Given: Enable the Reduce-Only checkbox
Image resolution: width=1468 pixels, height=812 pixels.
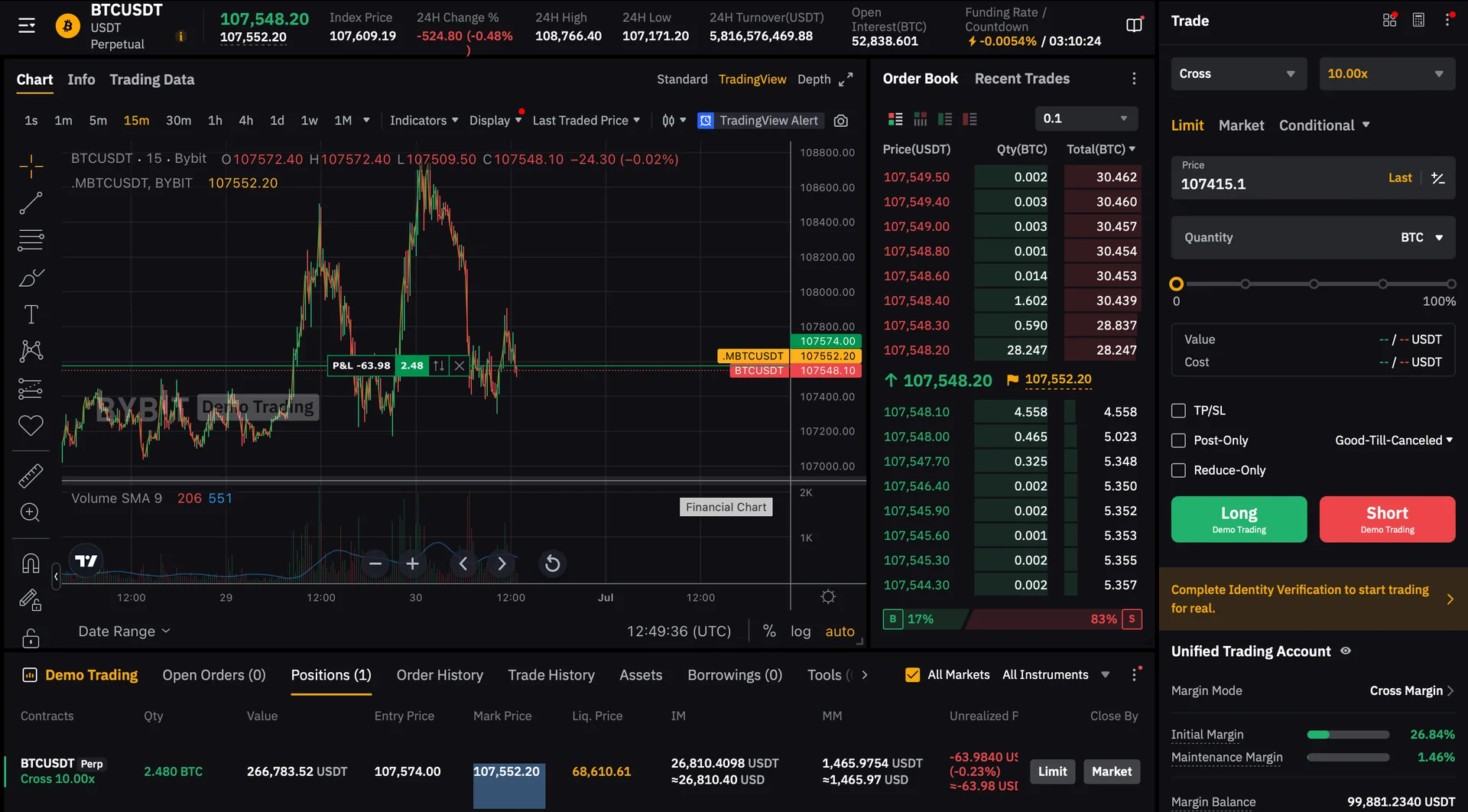Looking at the screenshot, I should click(1179, 470).
